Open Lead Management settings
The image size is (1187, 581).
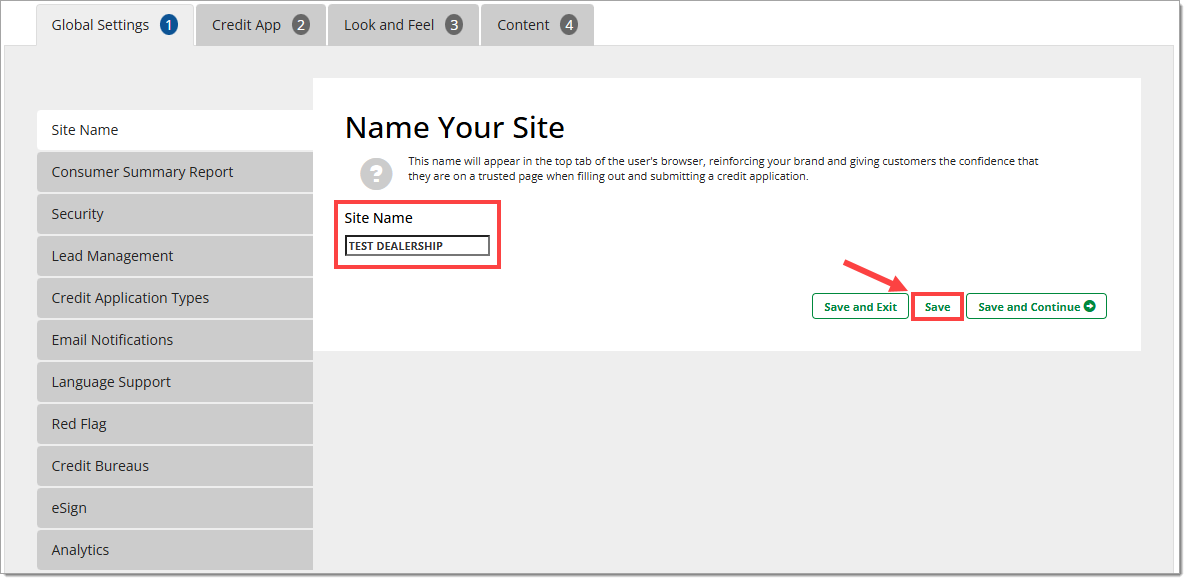tap(174, 256)
